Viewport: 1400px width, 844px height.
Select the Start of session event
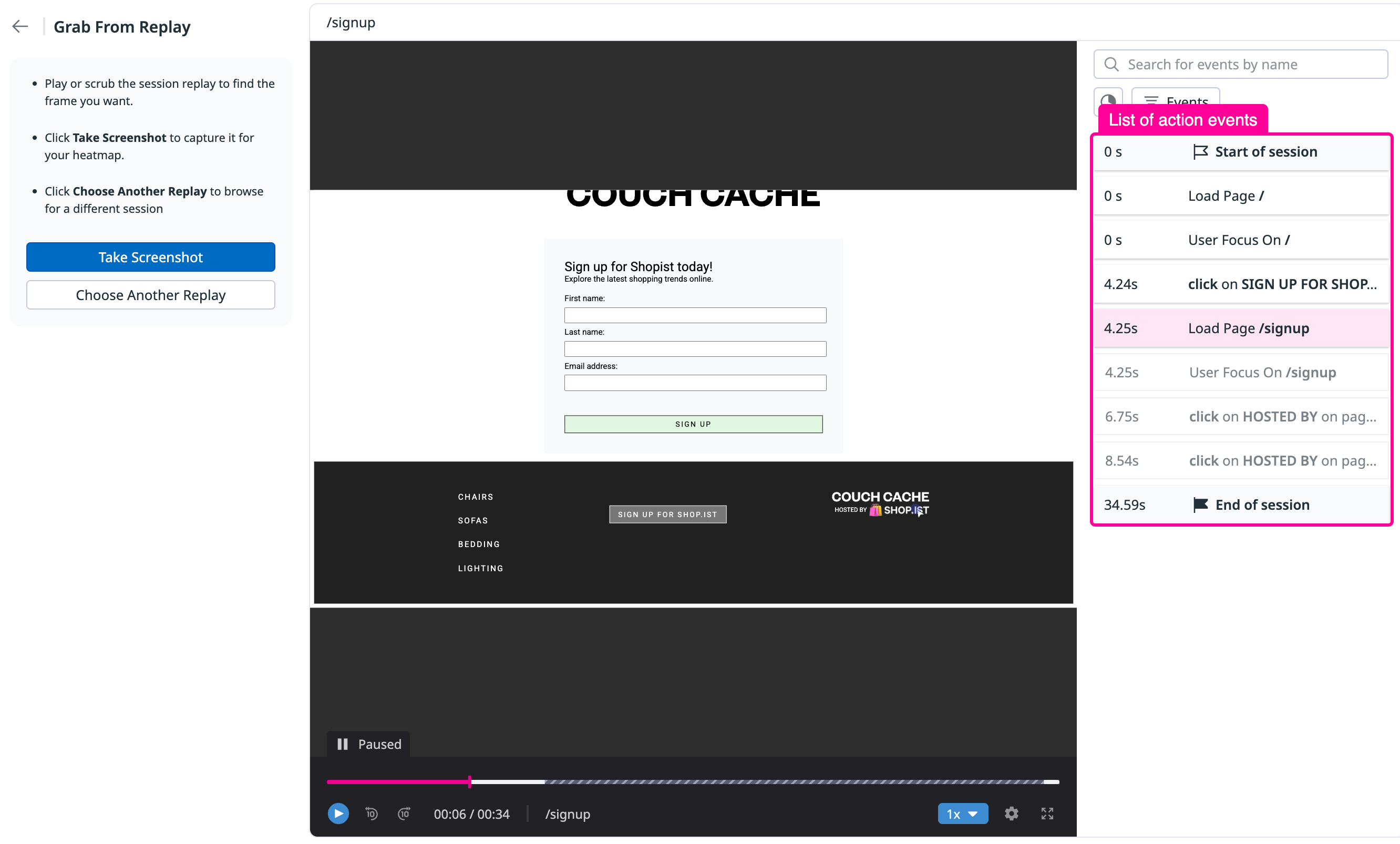tap(1241, 152)
